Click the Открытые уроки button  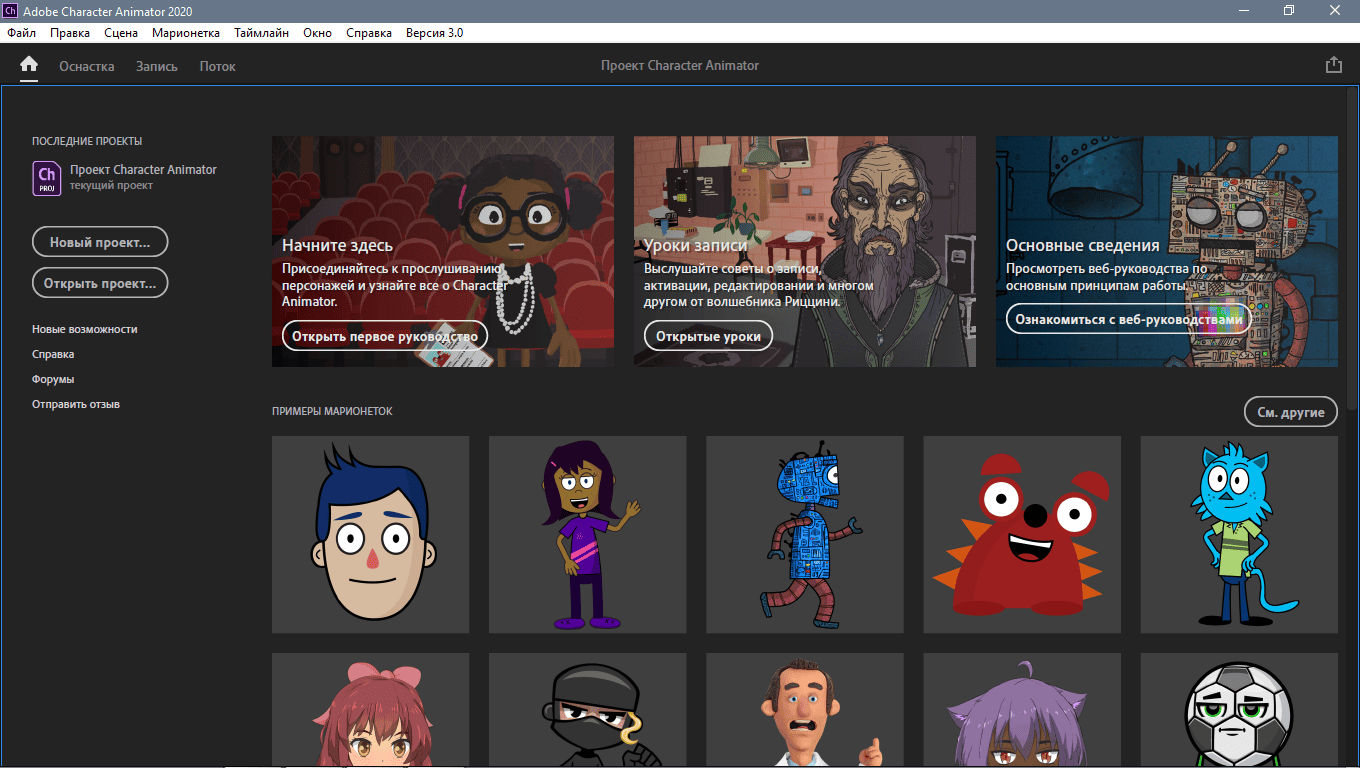click(x=708, y=336)
